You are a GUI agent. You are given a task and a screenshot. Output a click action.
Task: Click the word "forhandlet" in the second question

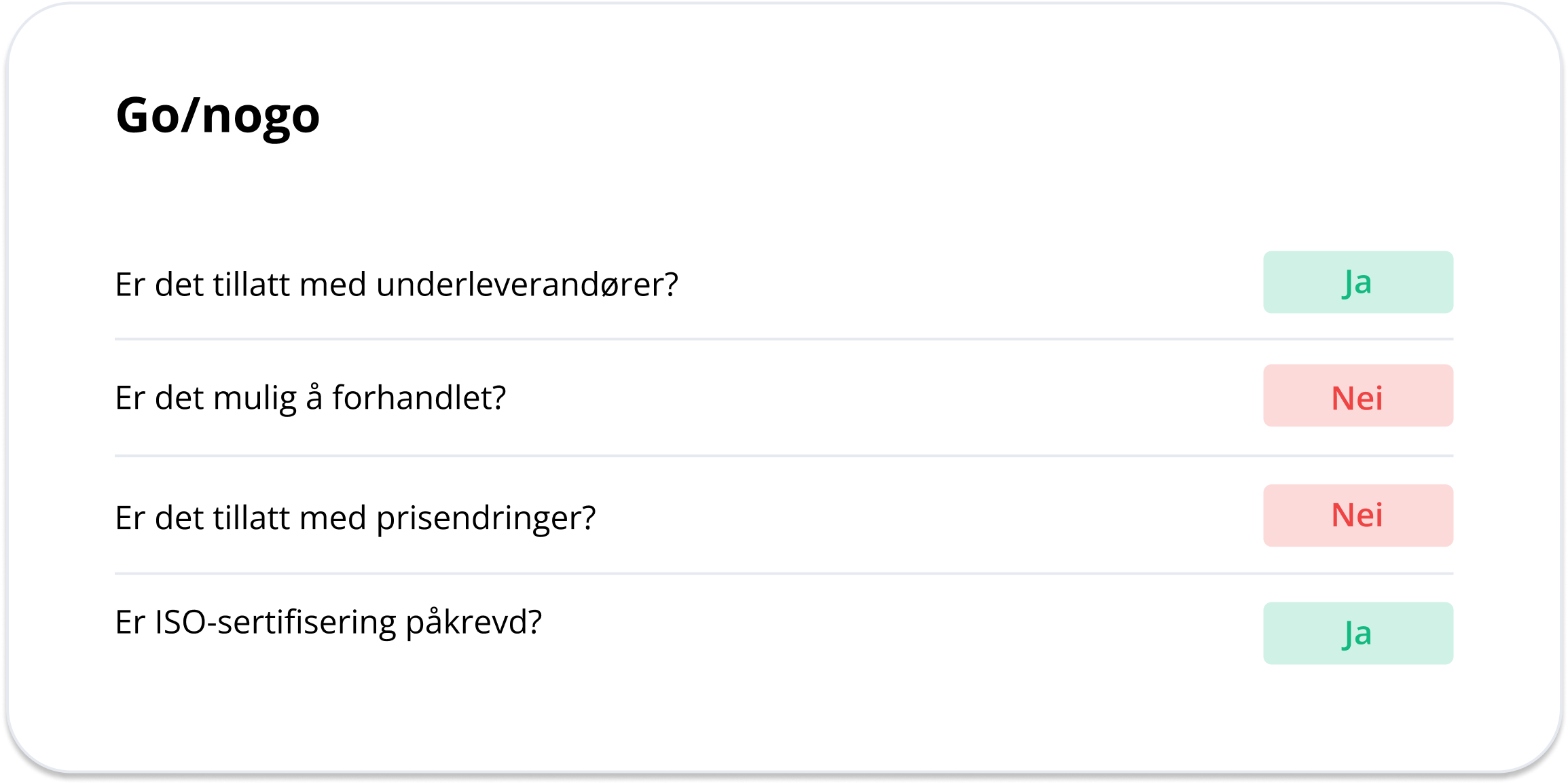(418, 398)
